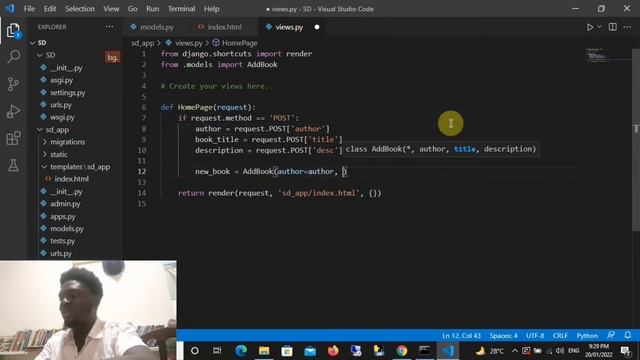Select Python language mode in status bar
The height and width of the screenshot is (360, 640).
(587, 336)
